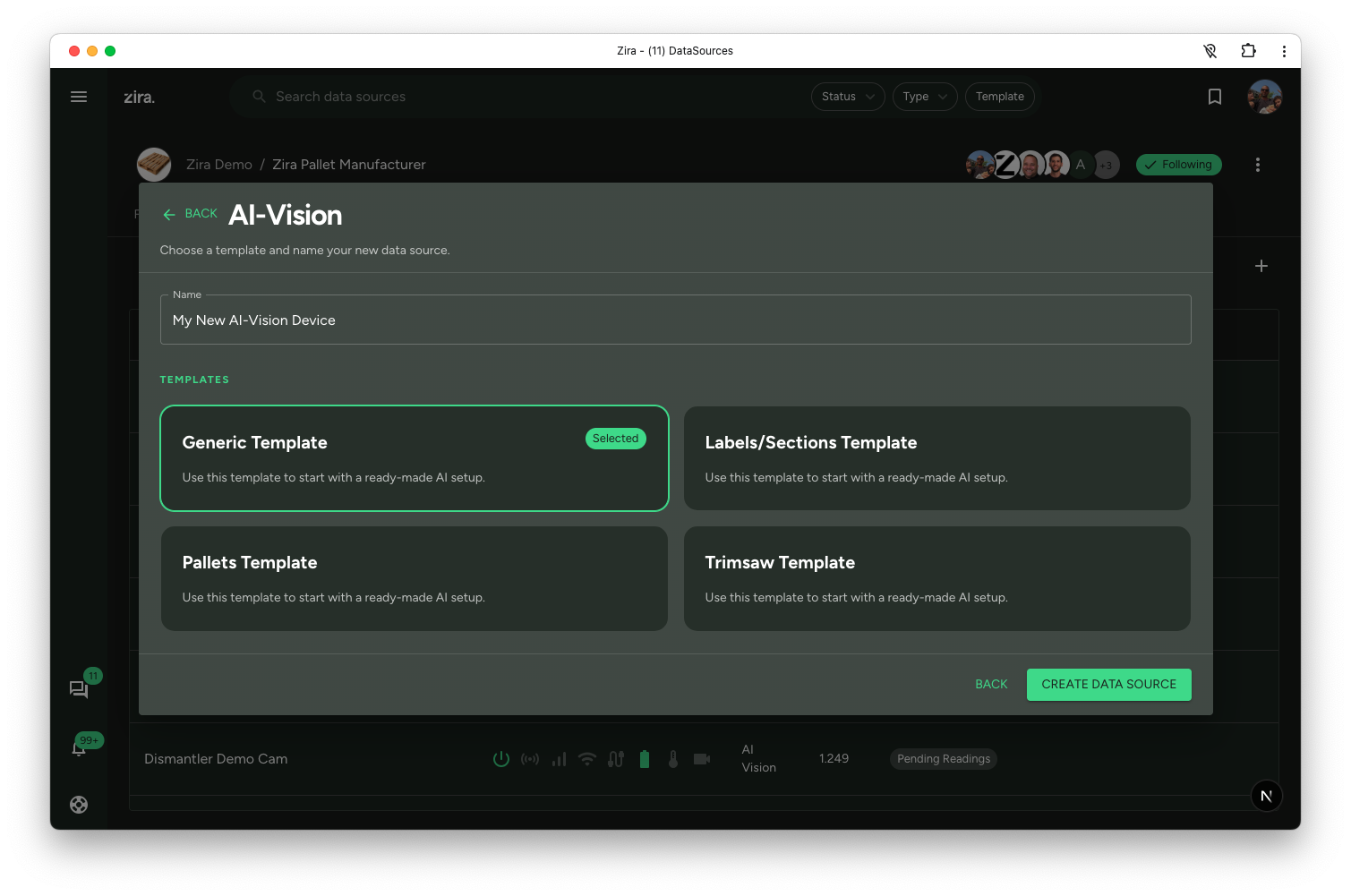This screenshot has height=896, width=1351.
Task: Click the radio broadcast icon in the device row
Action: (530, 759)
